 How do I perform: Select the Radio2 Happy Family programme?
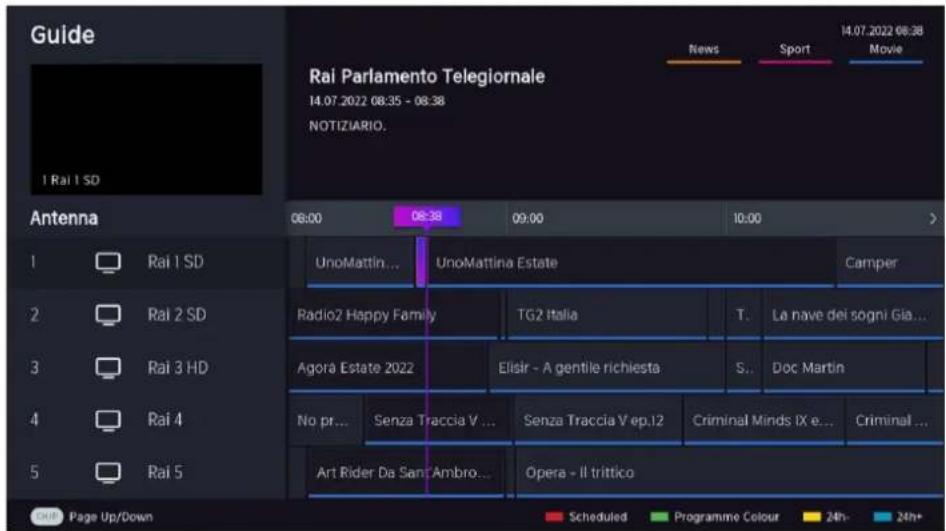point(394,315)
